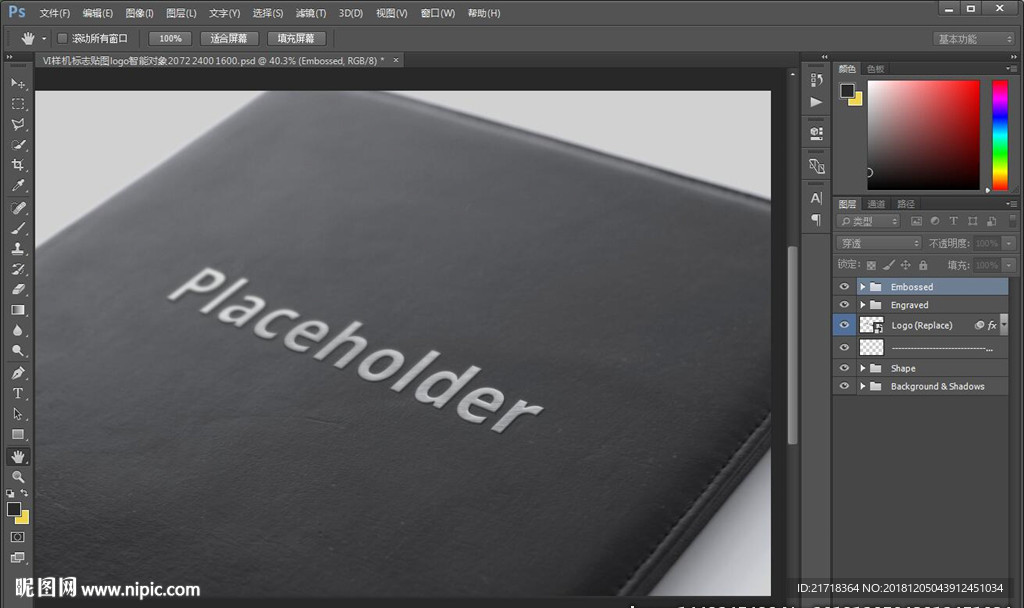Select the Eyedropper tool
This screenshot has height=608, width=1024.
pos(18,187)
